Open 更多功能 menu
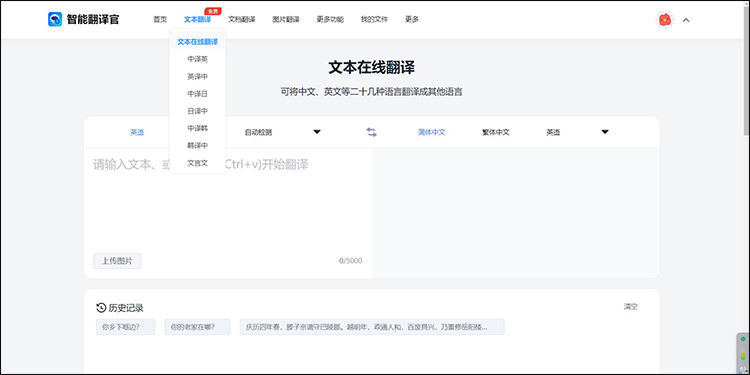This screenshot has height=375, width=750. 330,20
